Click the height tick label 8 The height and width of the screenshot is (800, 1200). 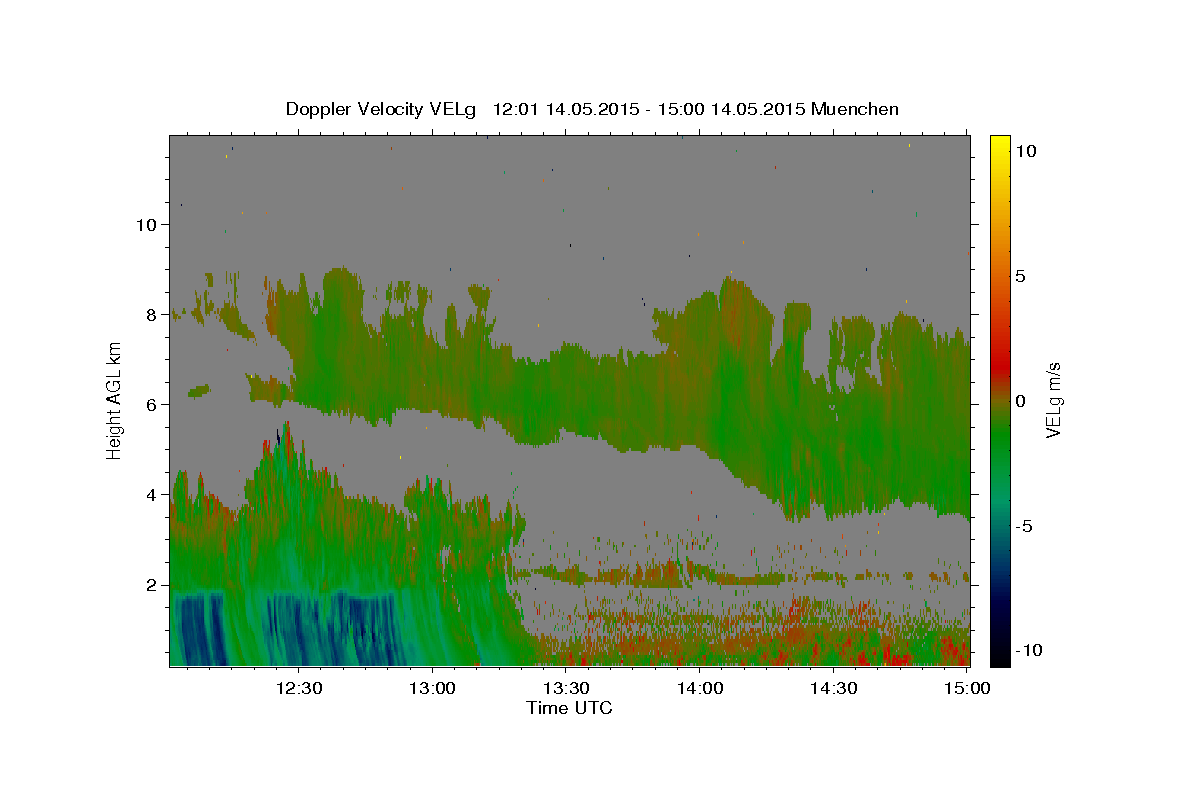coord(152,315)
